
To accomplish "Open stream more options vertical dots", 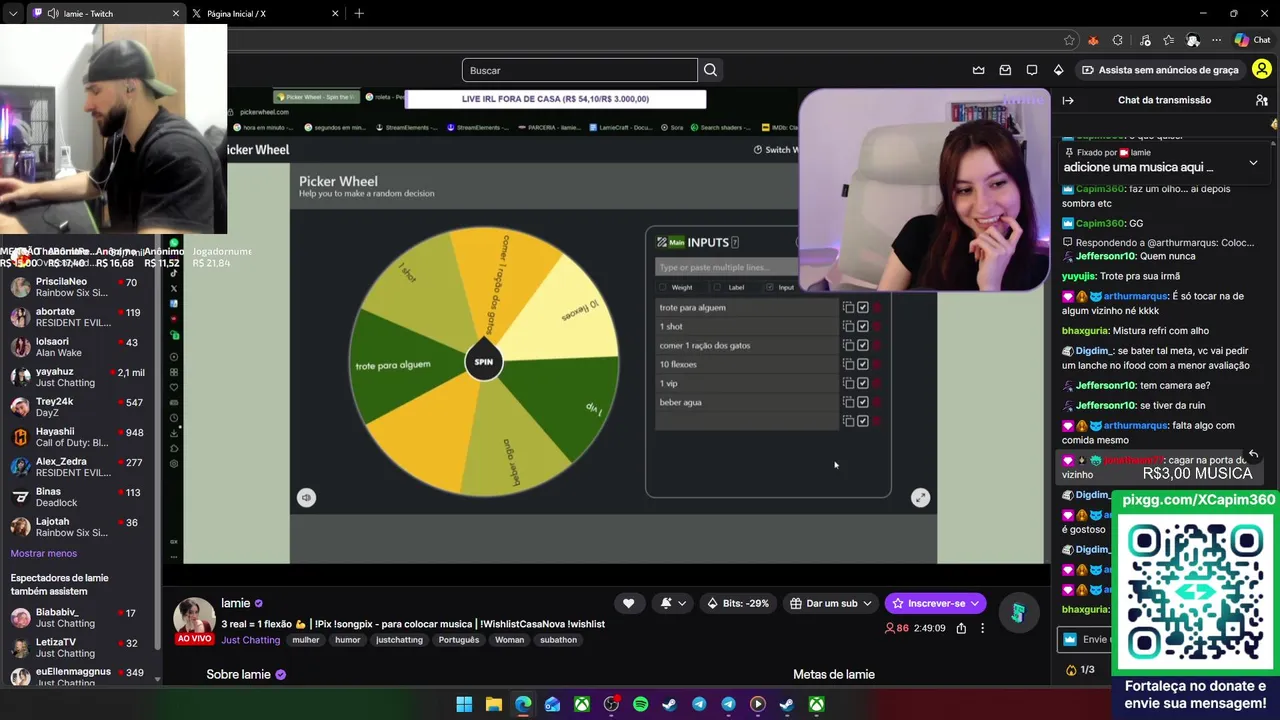I will (x=982, y=628).
